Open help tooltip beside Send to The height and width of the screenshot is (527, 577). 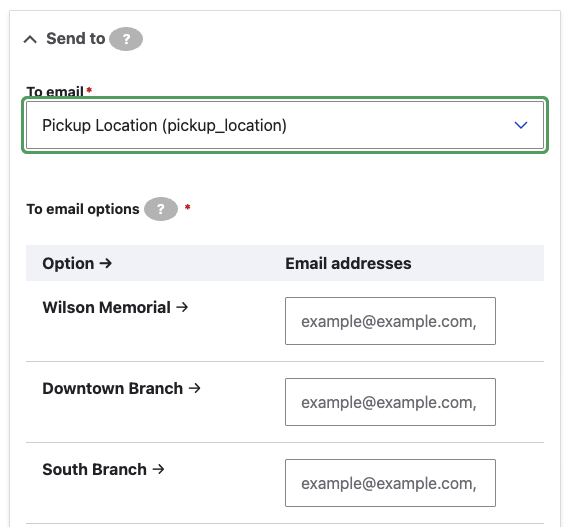pos(126,39)
